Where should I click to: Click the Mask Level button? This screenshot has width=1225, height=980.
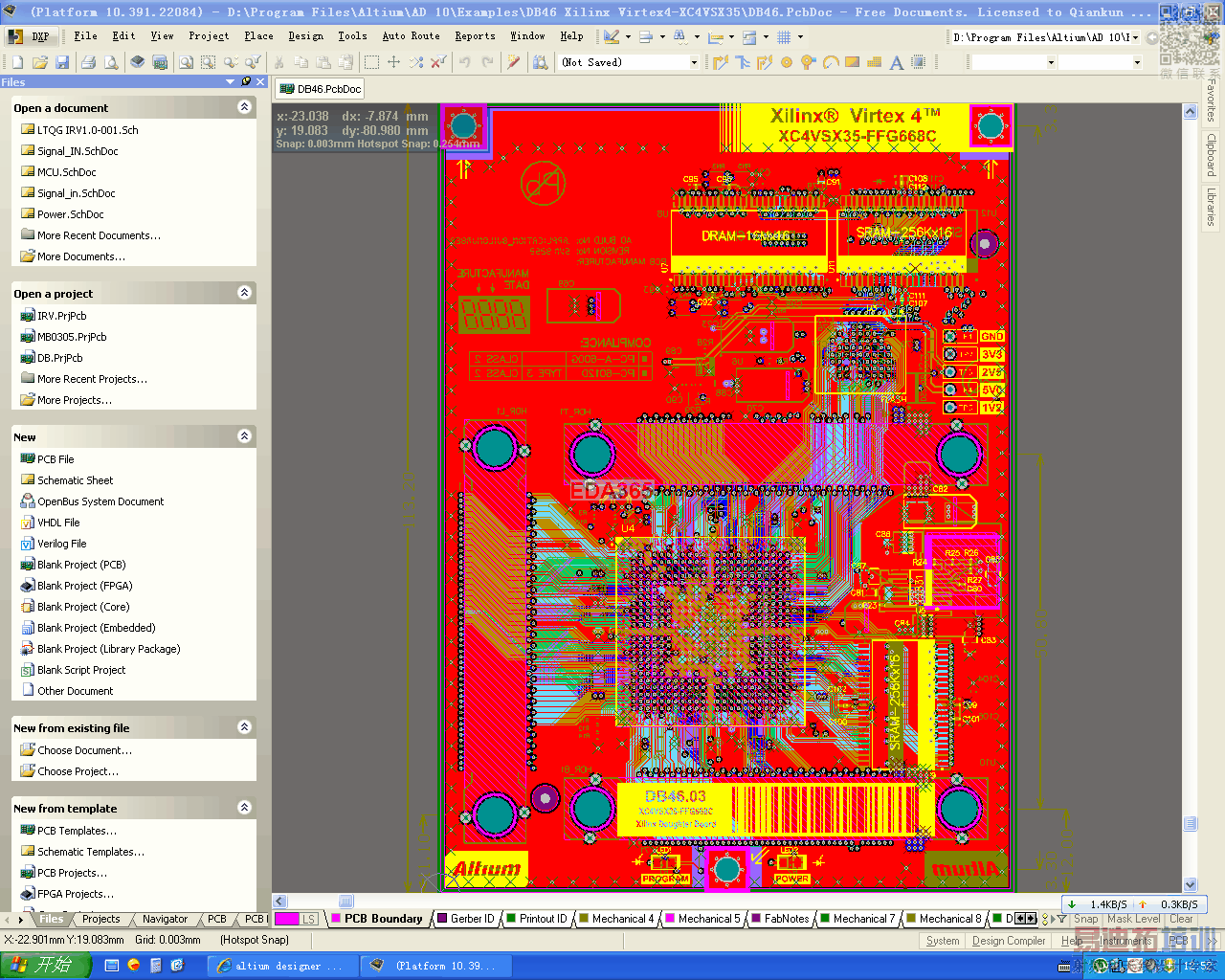(1133, 919)
